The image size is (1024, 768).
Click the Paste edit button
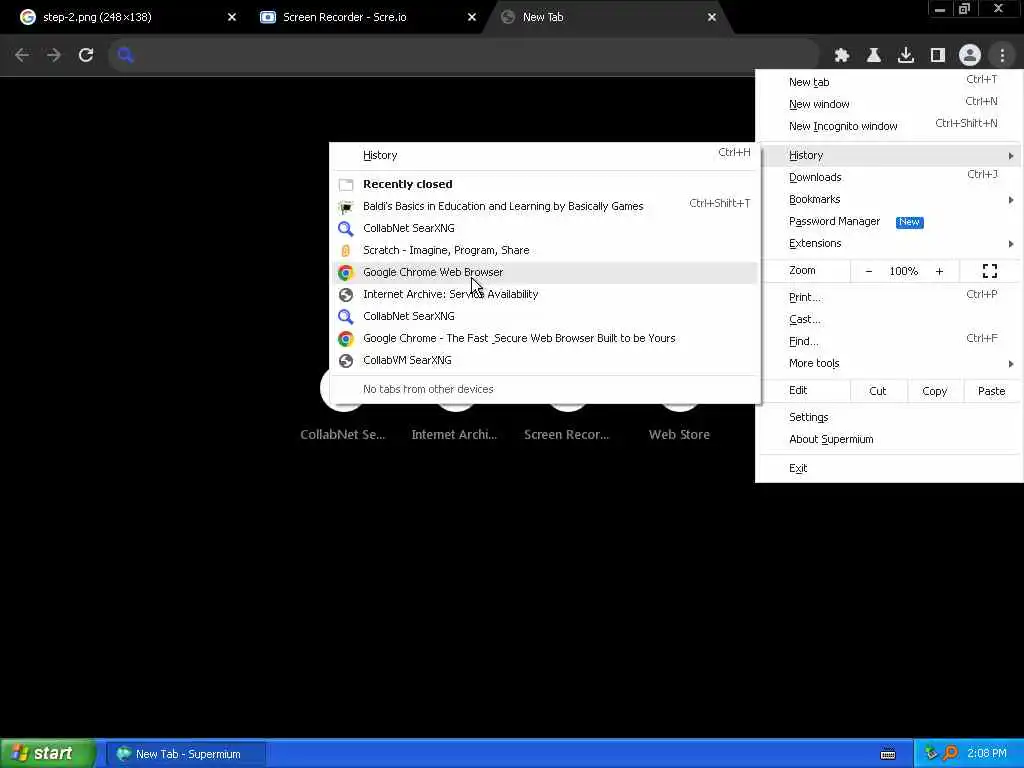pos(991,391)
